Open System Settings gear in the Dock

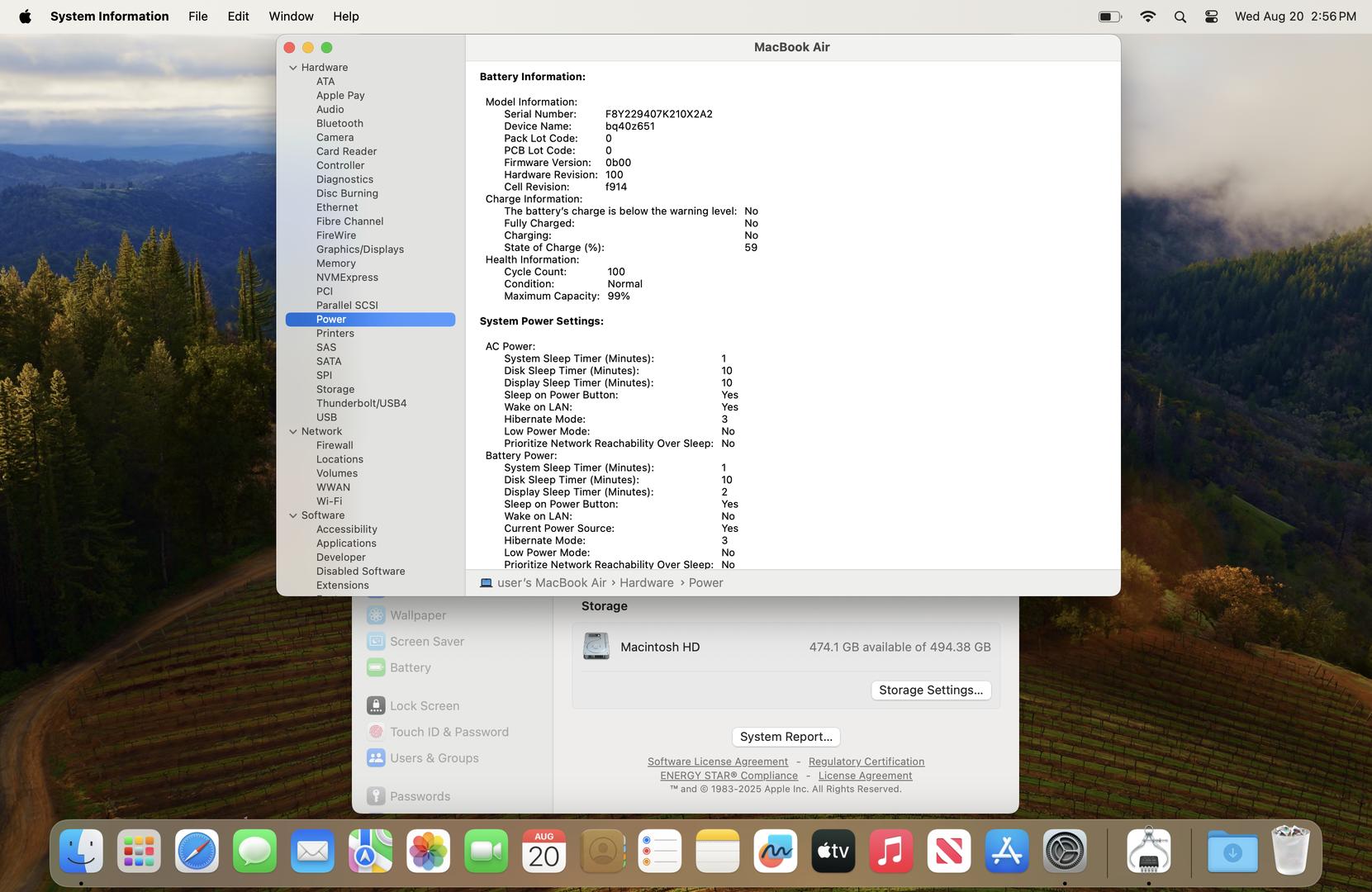pyautogui.click(x=1065, y=851)
